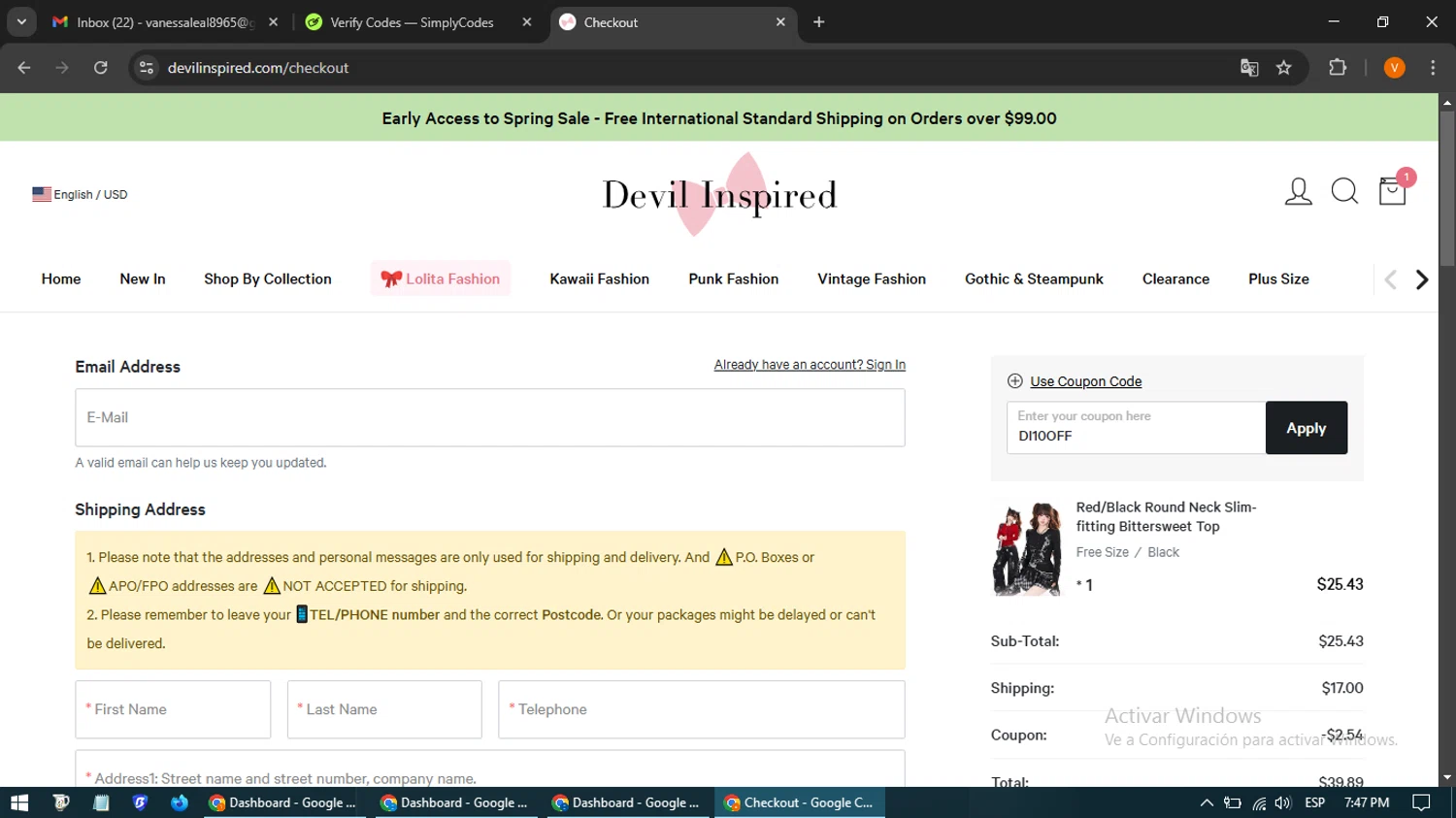
Task: Open the Punk Fashion menu item
Action: coord(734,279)
